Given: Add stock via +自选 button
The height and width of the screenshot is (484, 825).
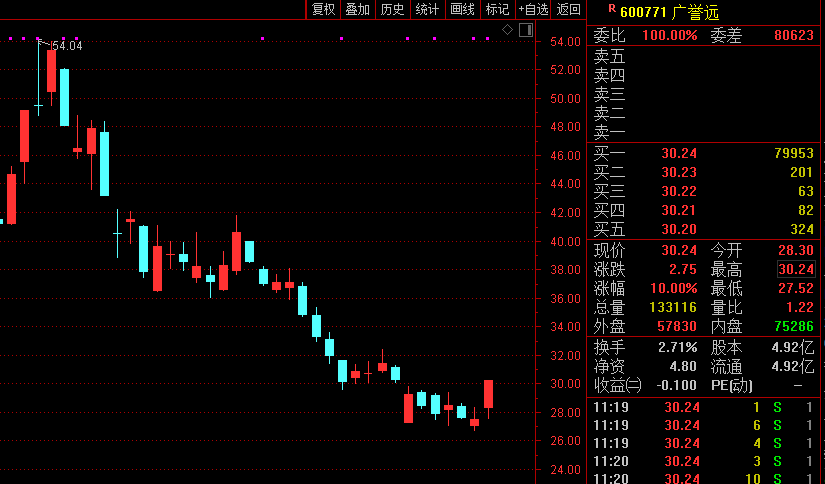Looking at the screenshot, I should pyautogui.click(x=533, y=10).
